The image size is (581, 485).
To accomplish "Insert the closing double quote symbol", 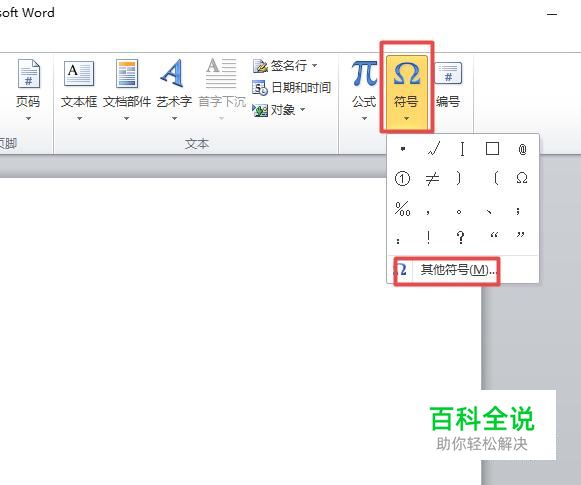I will [521, 235].
